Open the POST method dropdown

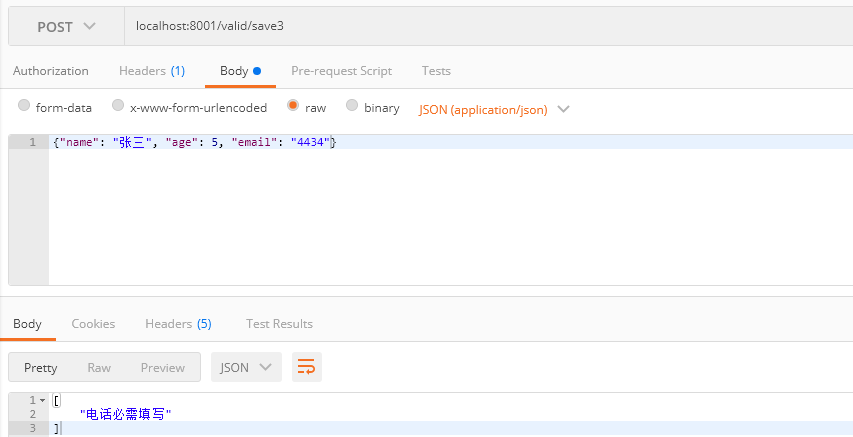[66, 27]
